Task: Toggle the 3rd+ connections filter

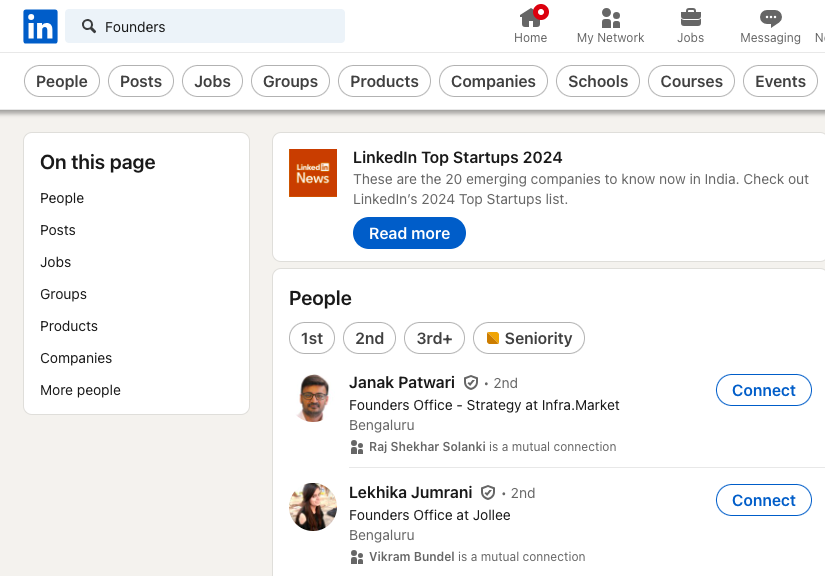Action: click(434, 338)
